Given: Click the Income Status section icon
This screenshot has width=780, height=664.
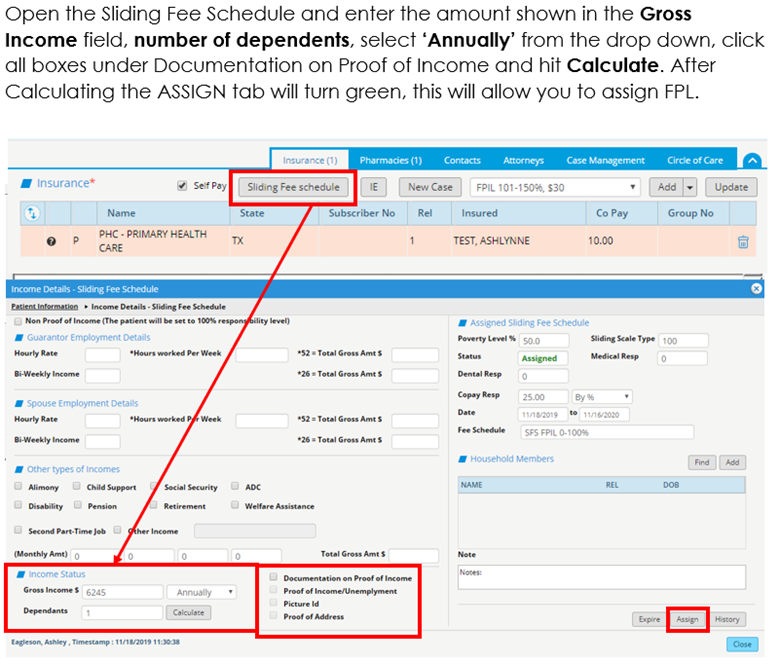Looking at the screenshot, I should (x=20, y=574).
